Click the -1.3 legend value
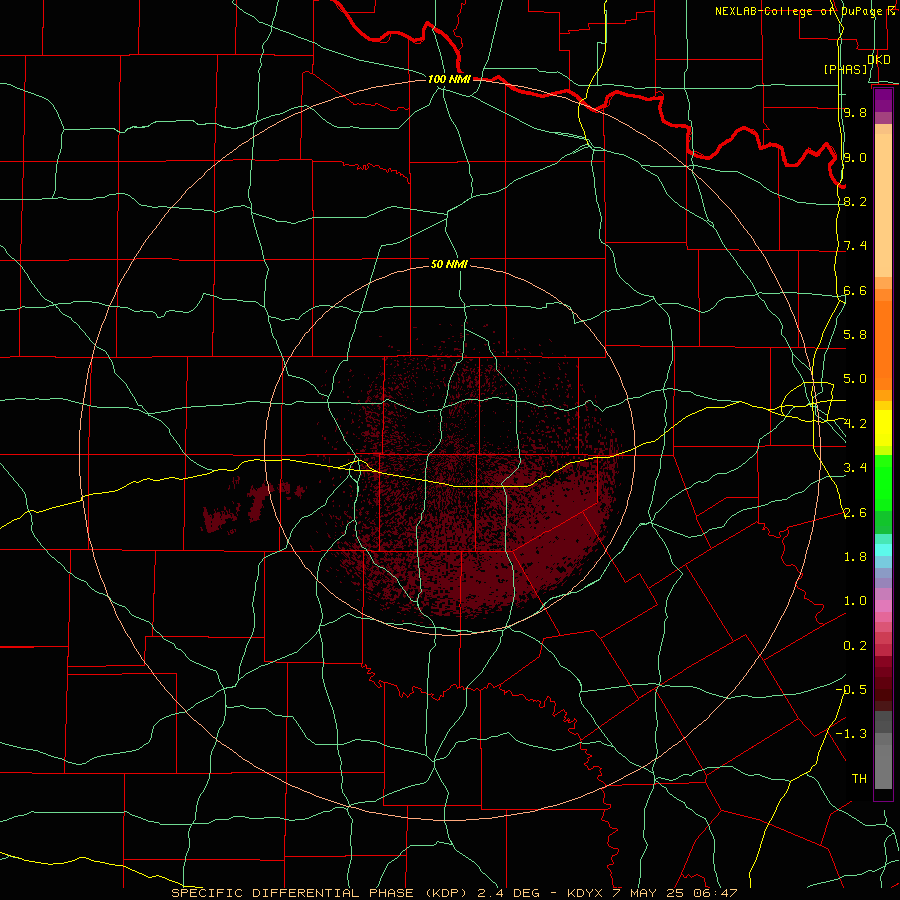Screen dimensions: 900x900 tap(851, 734)
